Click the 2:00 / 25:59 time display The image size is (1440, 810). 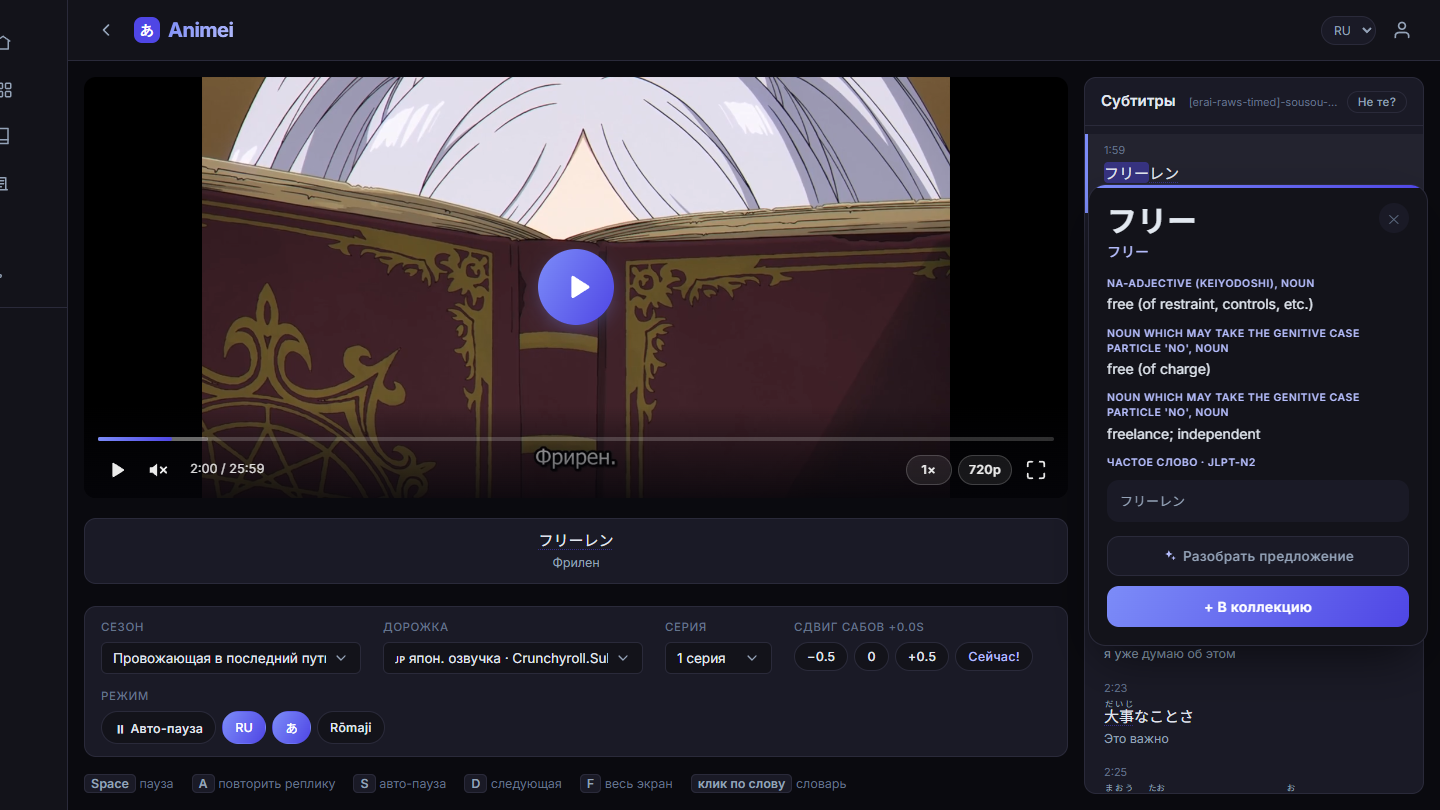[227, 468]
